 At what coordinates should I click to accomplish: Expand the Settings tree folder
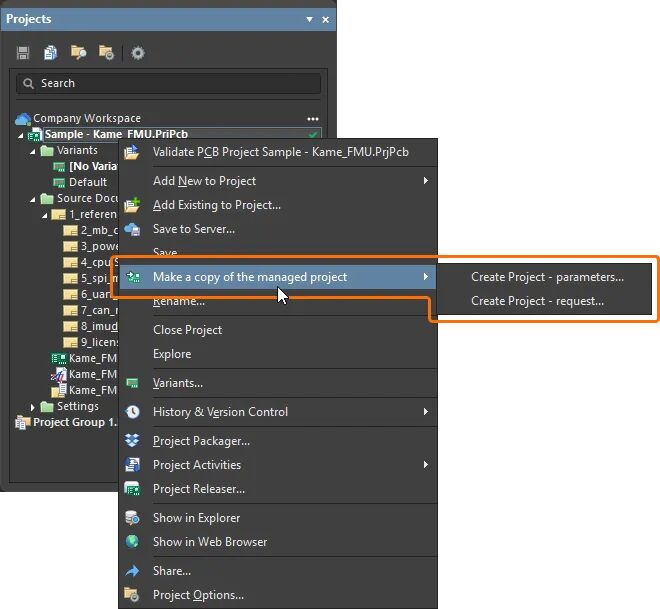pos(33,407)
